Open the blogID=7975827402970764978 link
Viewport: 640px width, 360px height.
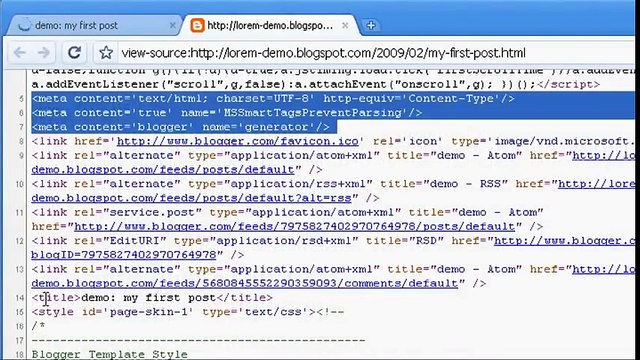[x=124, y=255]
